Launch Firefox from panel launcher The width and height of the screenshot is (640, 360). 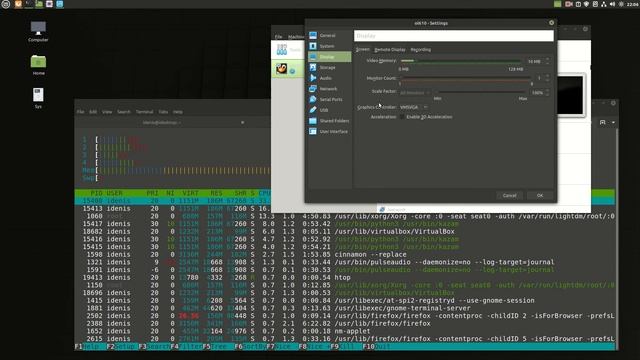(x=18, y=4)
